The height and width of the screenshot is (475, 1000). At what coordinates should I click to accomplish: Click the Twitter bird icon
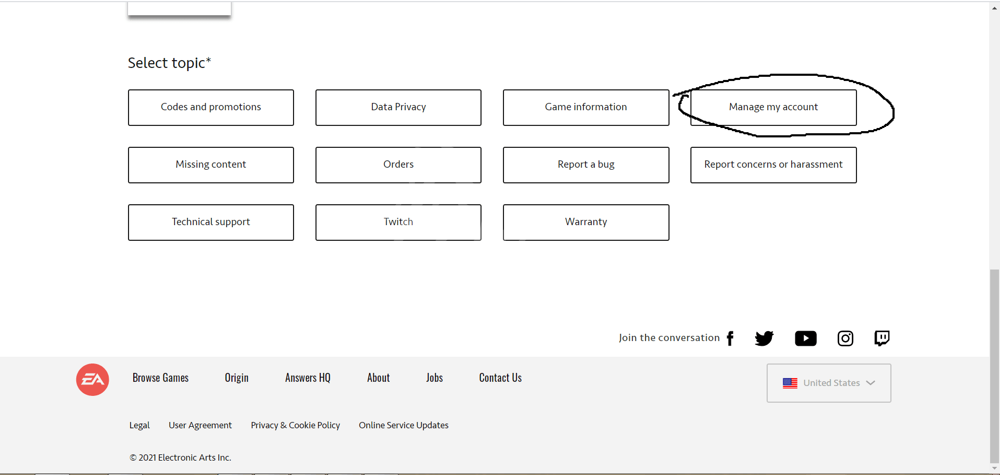coord(764,338)
